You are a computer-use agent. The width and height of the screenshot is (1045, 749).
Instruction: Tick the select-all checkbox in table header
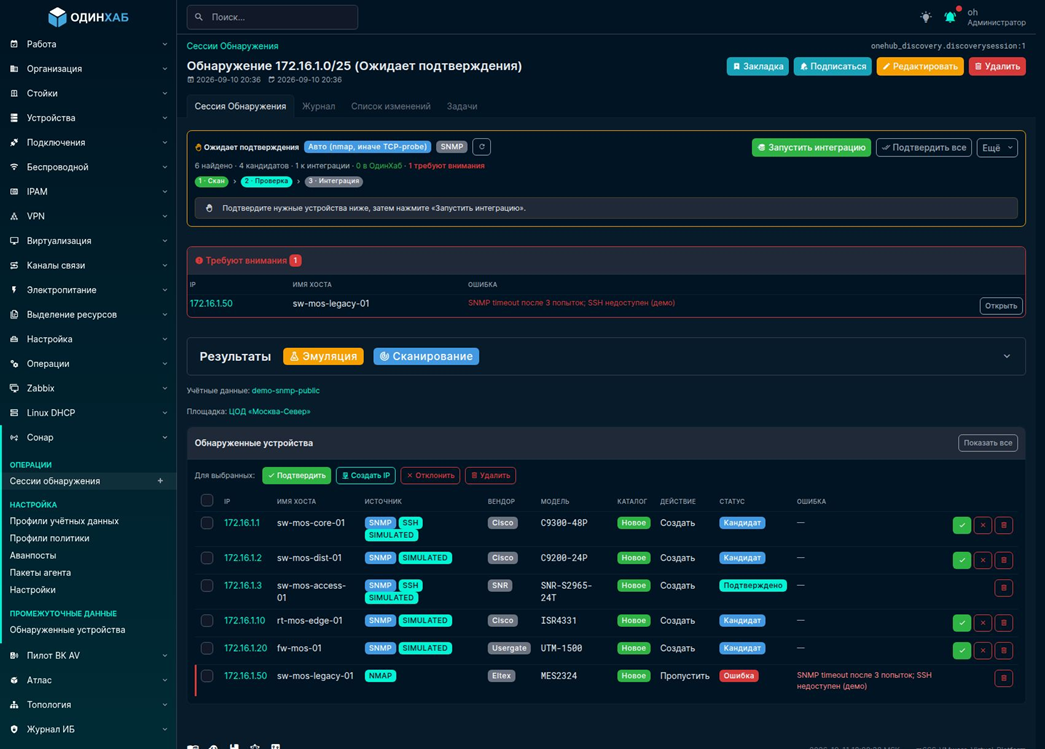pyautogui.click(x=207, y=500)
